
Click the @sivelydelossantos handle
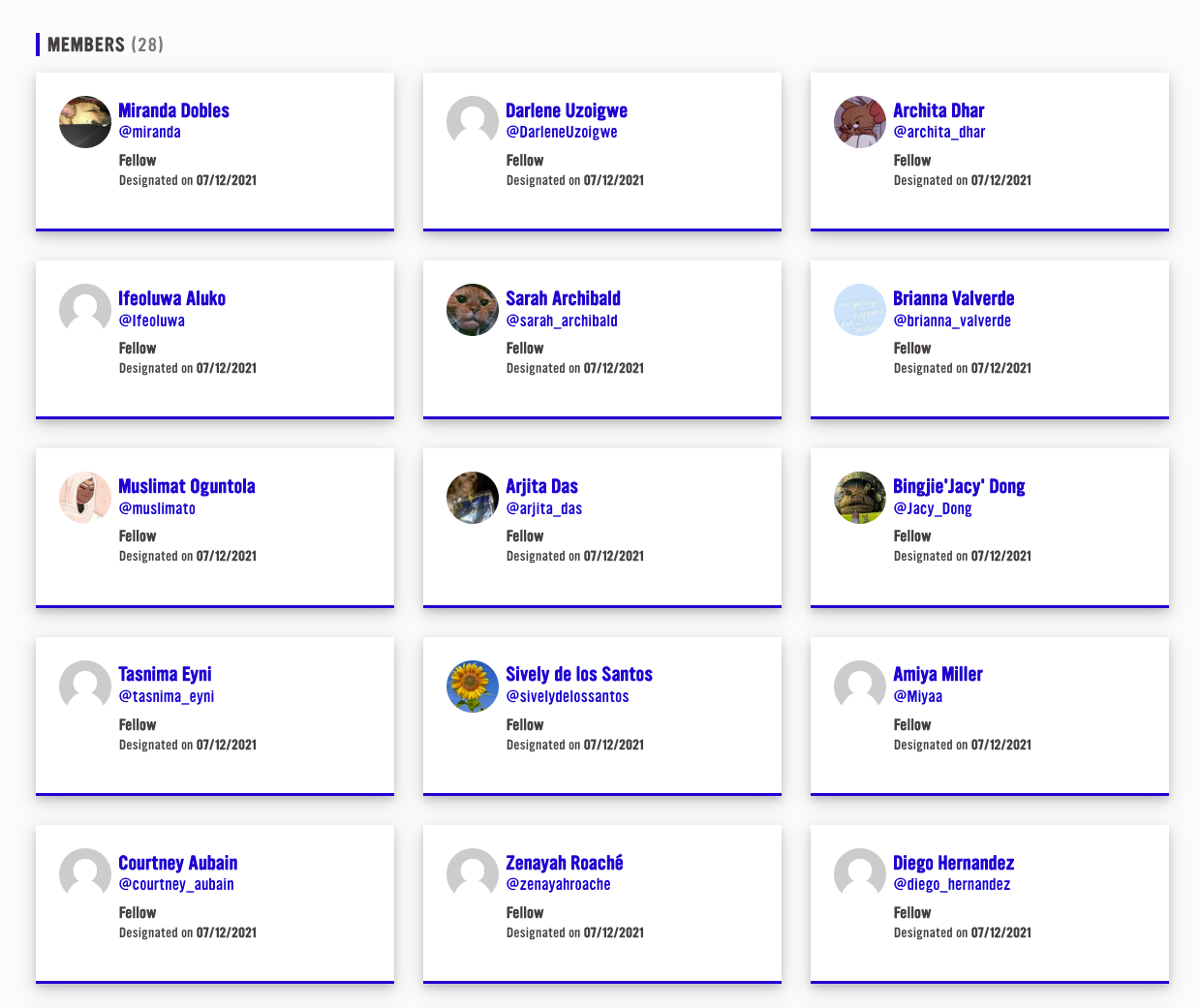point(567,696)
